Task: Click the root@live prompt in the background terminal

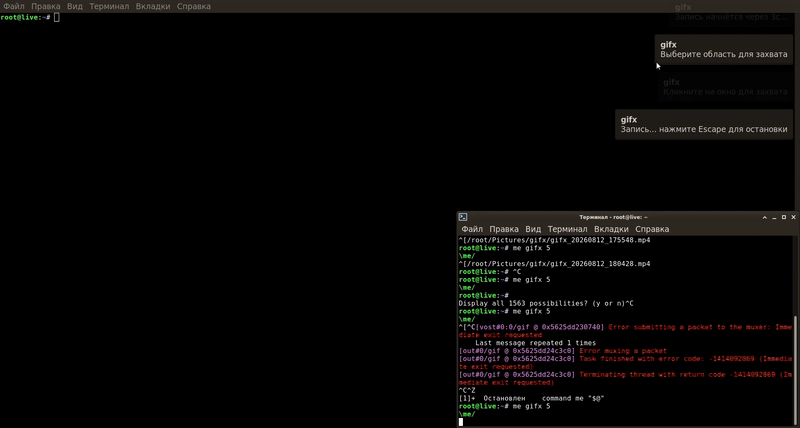Action: pos(26,17)
